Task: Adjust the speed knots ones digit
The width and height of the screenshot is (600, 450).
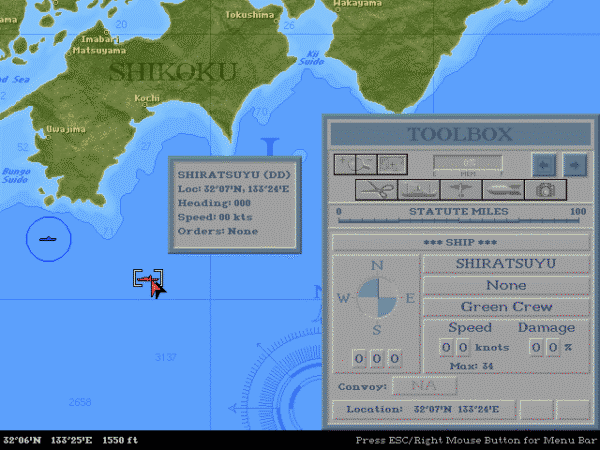Action: tap(464, 347)
